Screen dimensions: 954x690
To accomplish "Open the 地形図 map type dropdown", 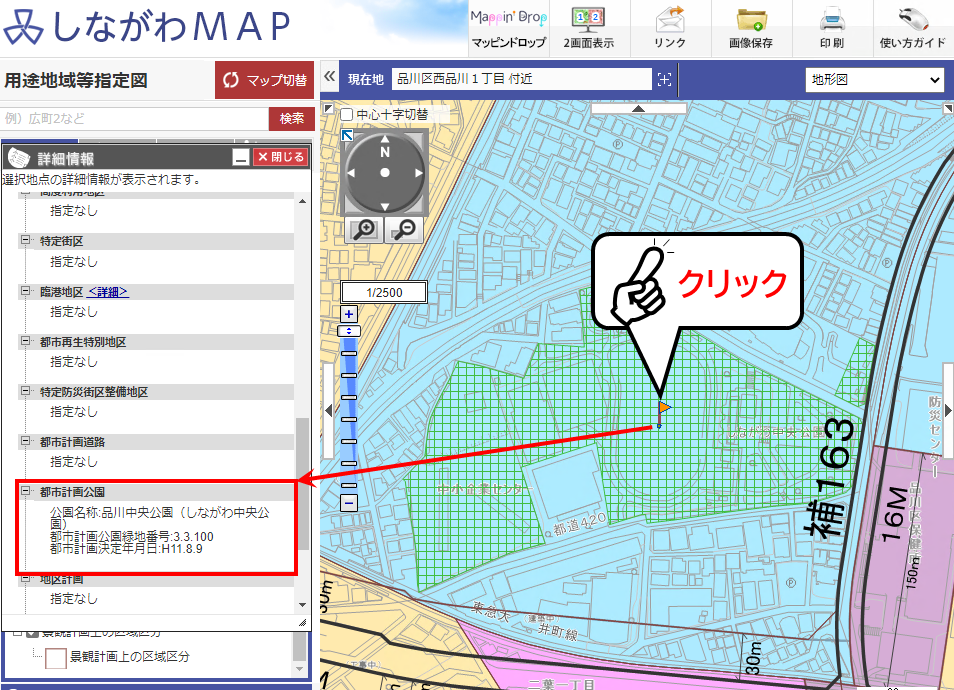I will [x=874, y=79].
